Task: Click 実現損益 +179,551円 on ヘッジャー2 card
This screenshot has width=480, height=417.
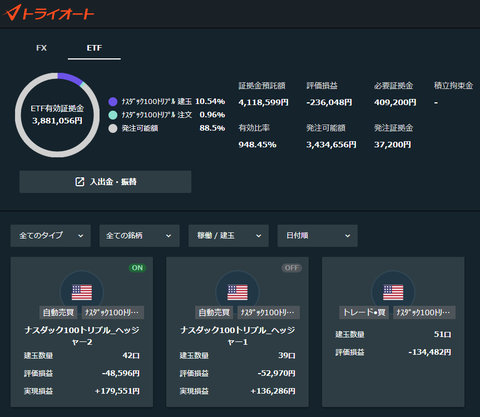Action: pyautogui.click(x=117, y=391)
